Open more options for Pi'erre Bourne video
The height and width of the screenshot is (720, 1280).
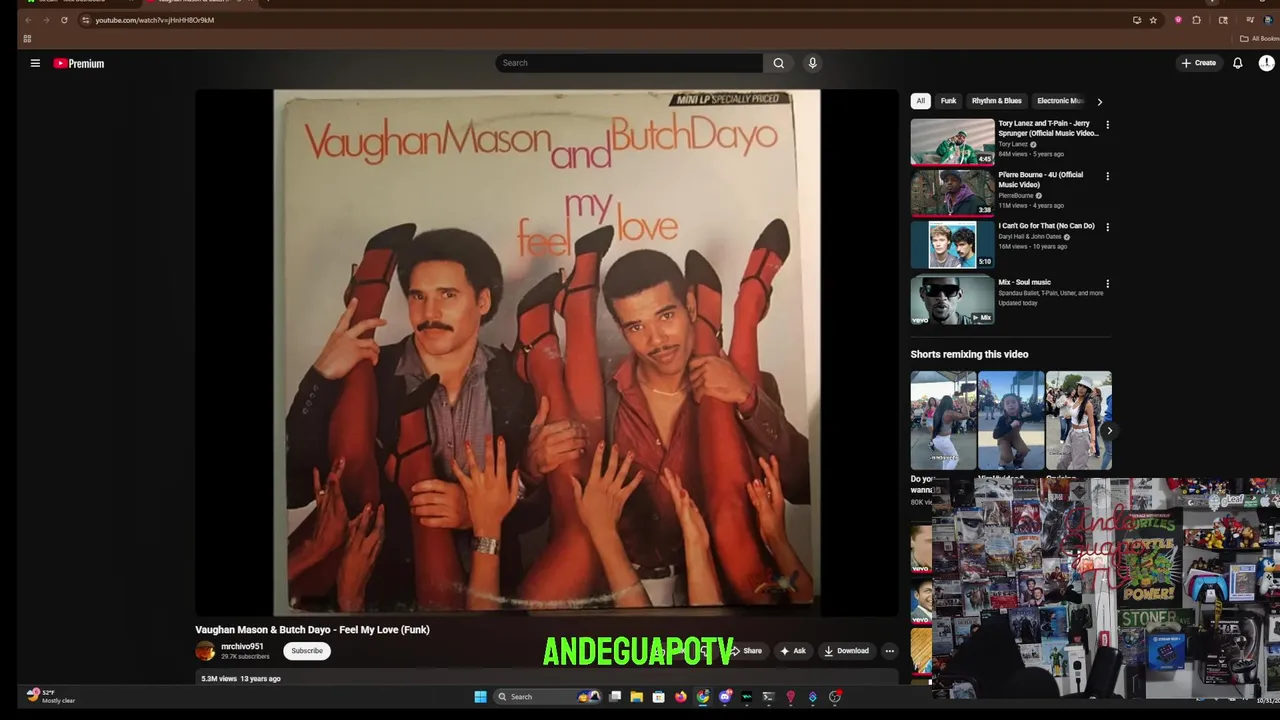coord(1107,176)
